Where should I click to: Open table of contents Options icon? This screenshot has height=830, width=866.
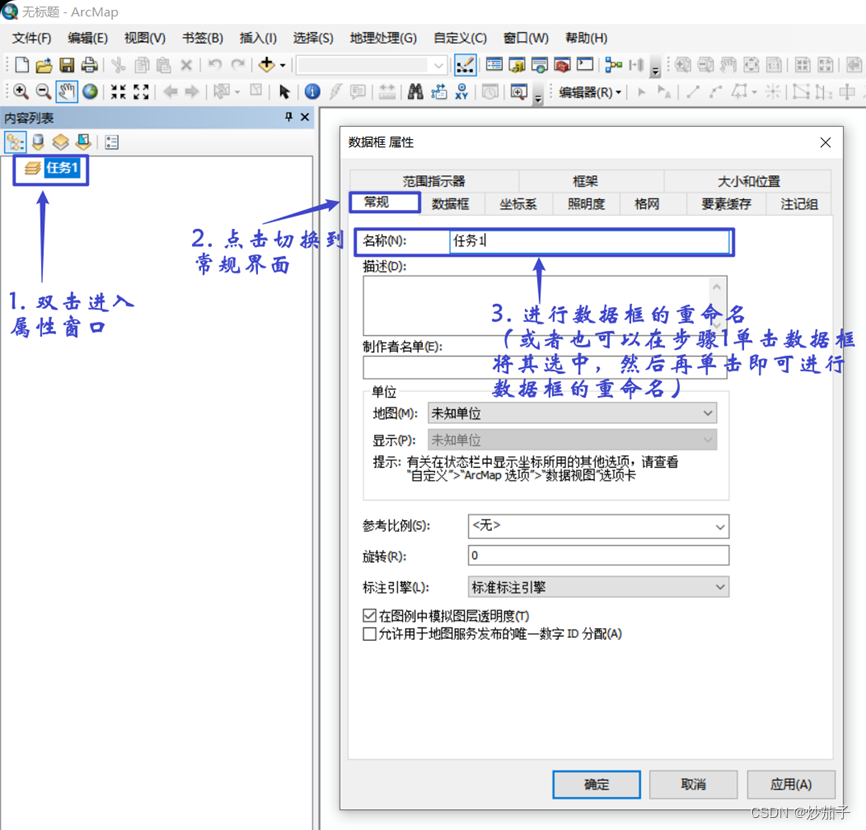(x=112, y=142)
